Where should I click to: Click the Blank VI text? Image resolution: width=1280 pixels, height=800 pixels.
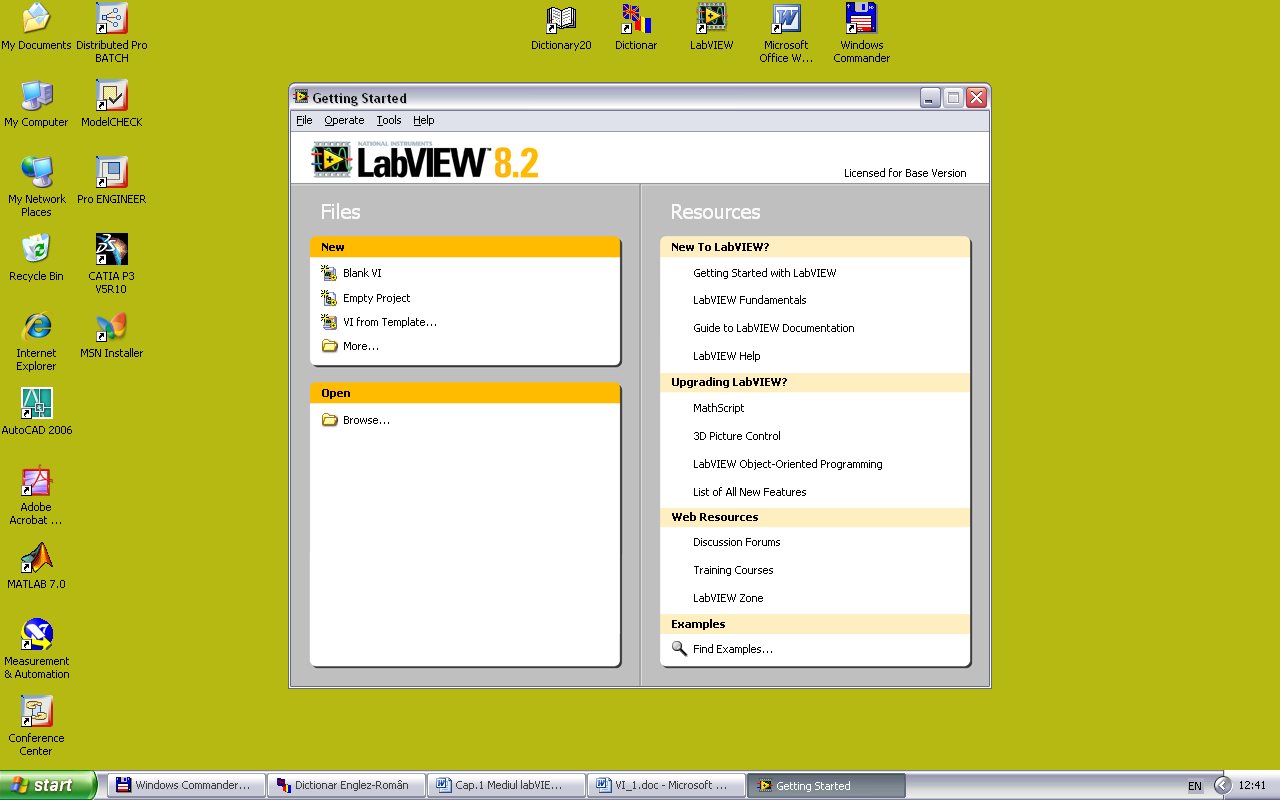tap(362, 273)
